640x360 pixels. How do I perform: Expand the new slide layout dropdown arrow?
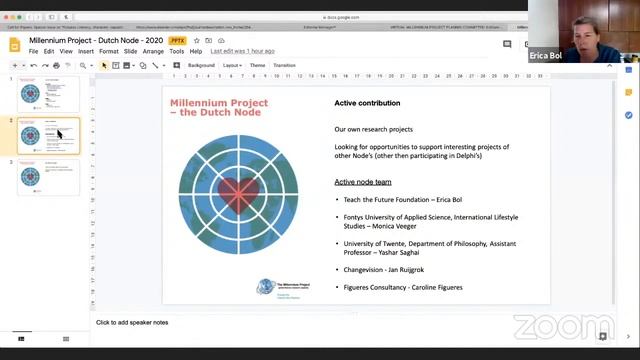[24, 65]
